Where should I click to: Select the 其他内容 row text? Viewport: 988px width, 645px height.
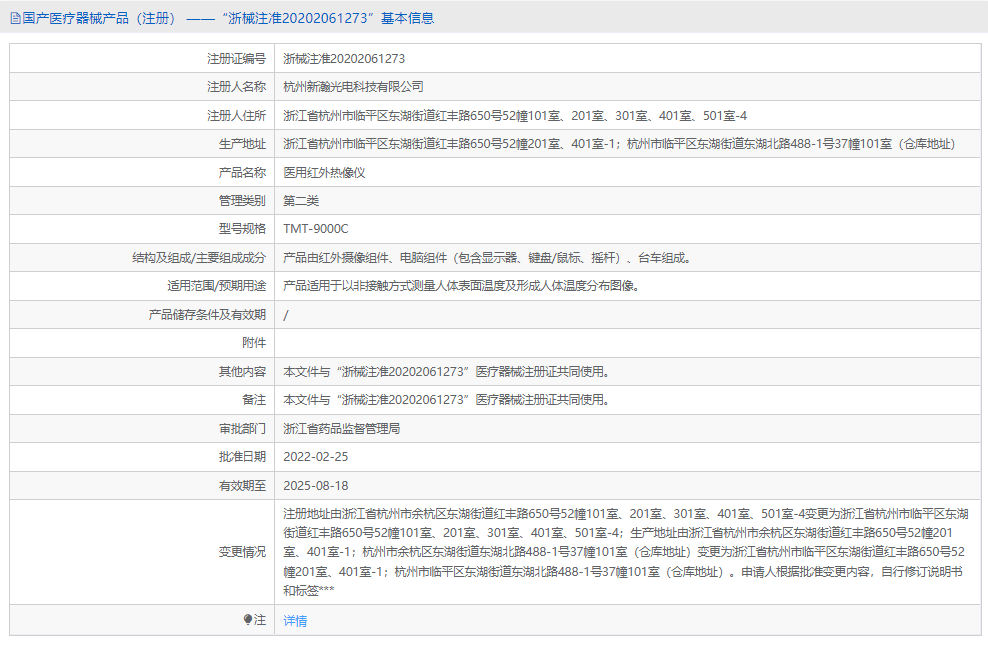tap(445, 371)
